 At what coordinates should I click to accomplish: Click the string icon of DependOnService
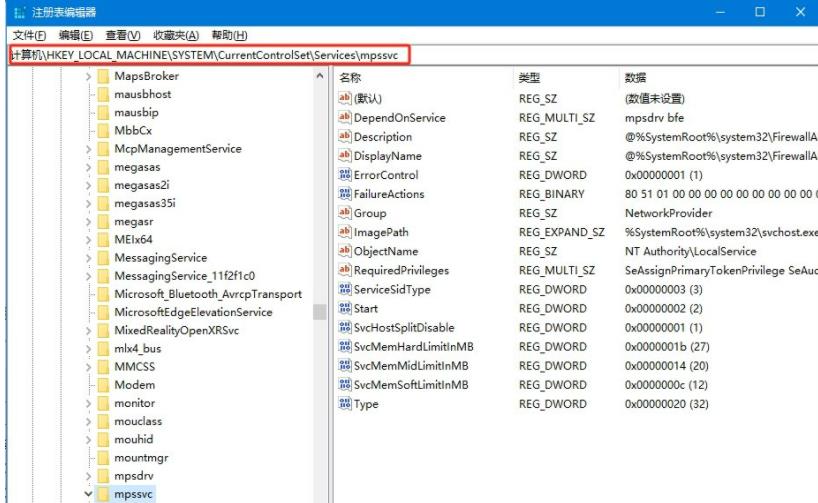[344, 117]
